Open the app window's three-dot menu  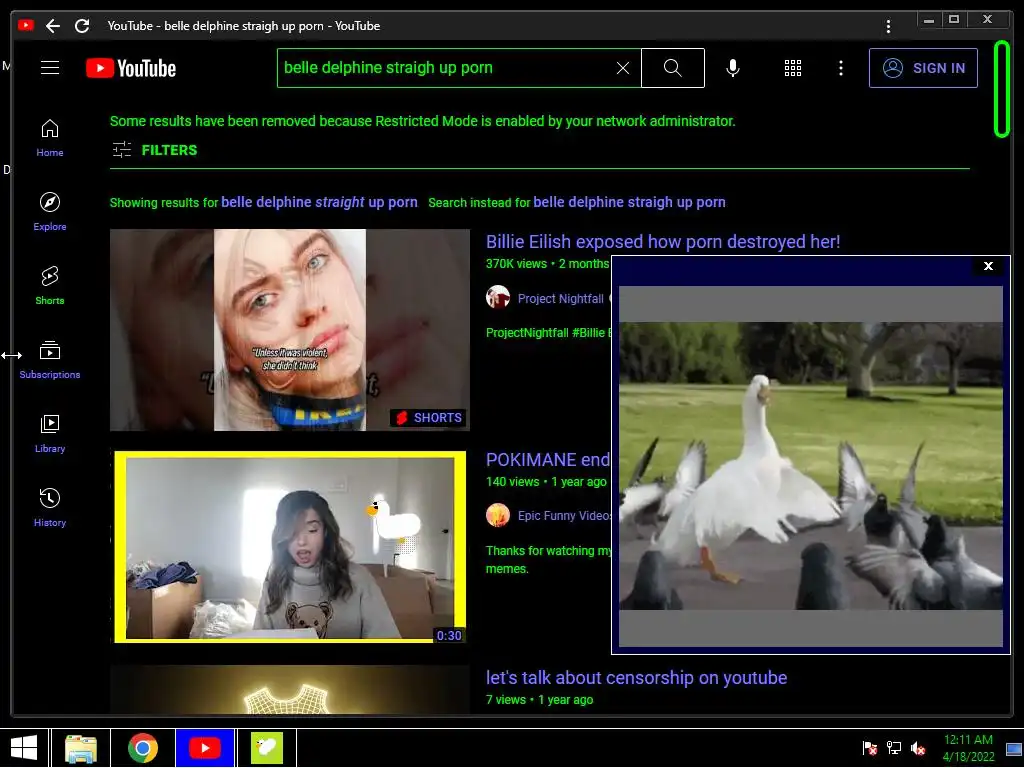[888, 26]
